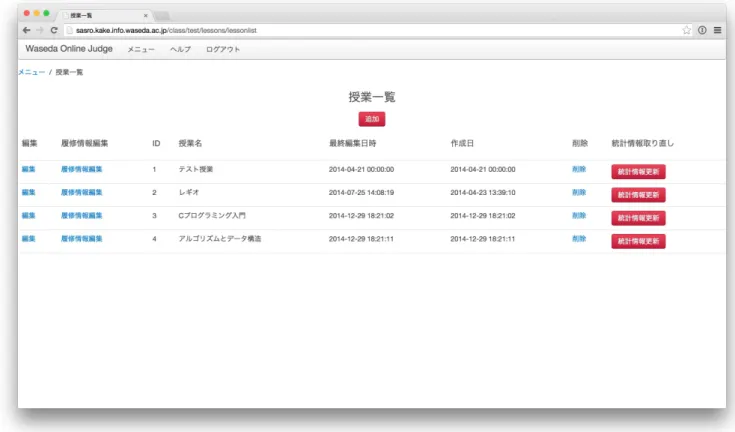Viewport: 735px width, 432px height.
Task: Click the 統計情報取り直し column header
Action: tap(643, 143)
